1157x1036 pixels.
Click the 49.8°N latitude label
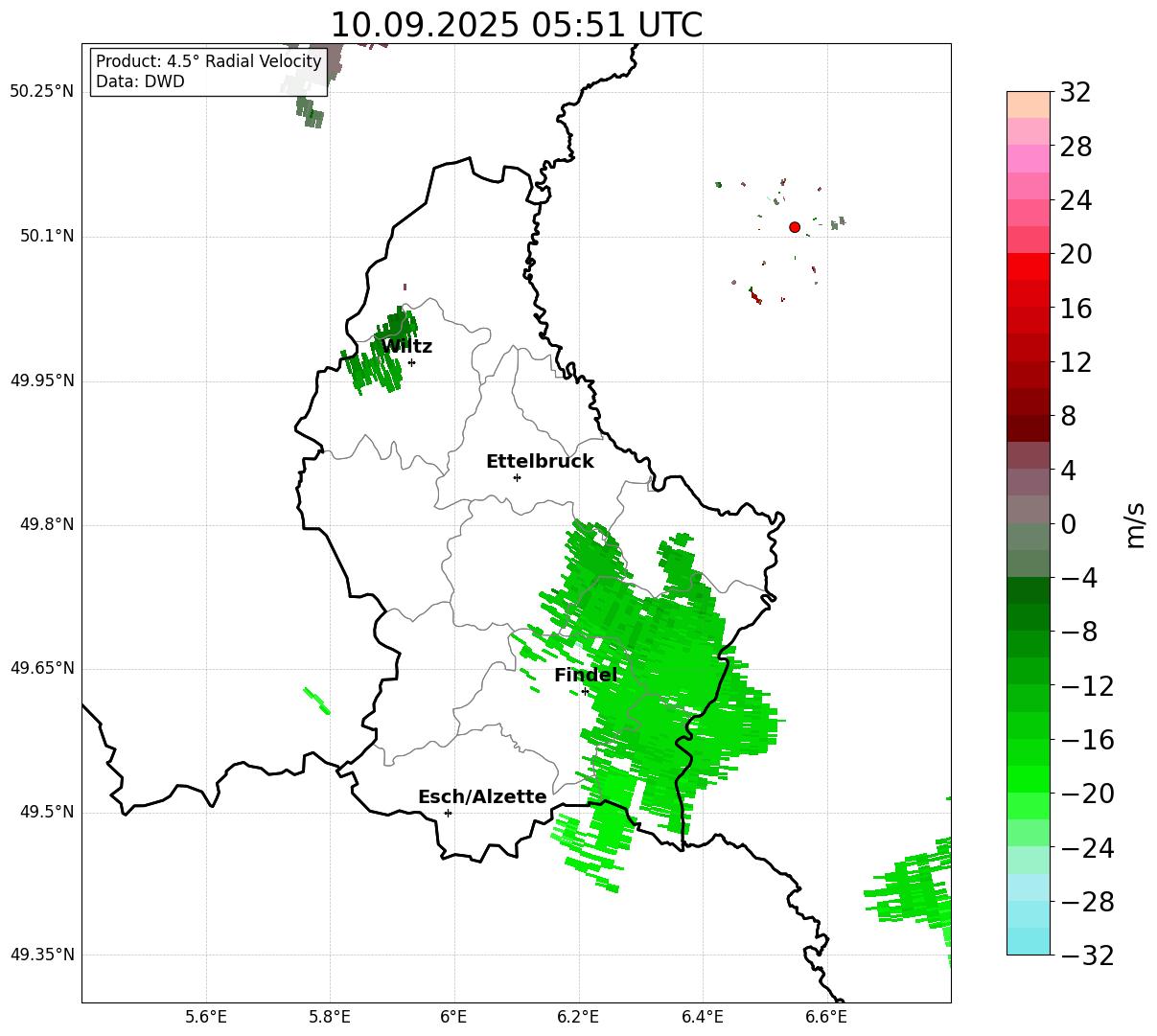click(47, 524)
